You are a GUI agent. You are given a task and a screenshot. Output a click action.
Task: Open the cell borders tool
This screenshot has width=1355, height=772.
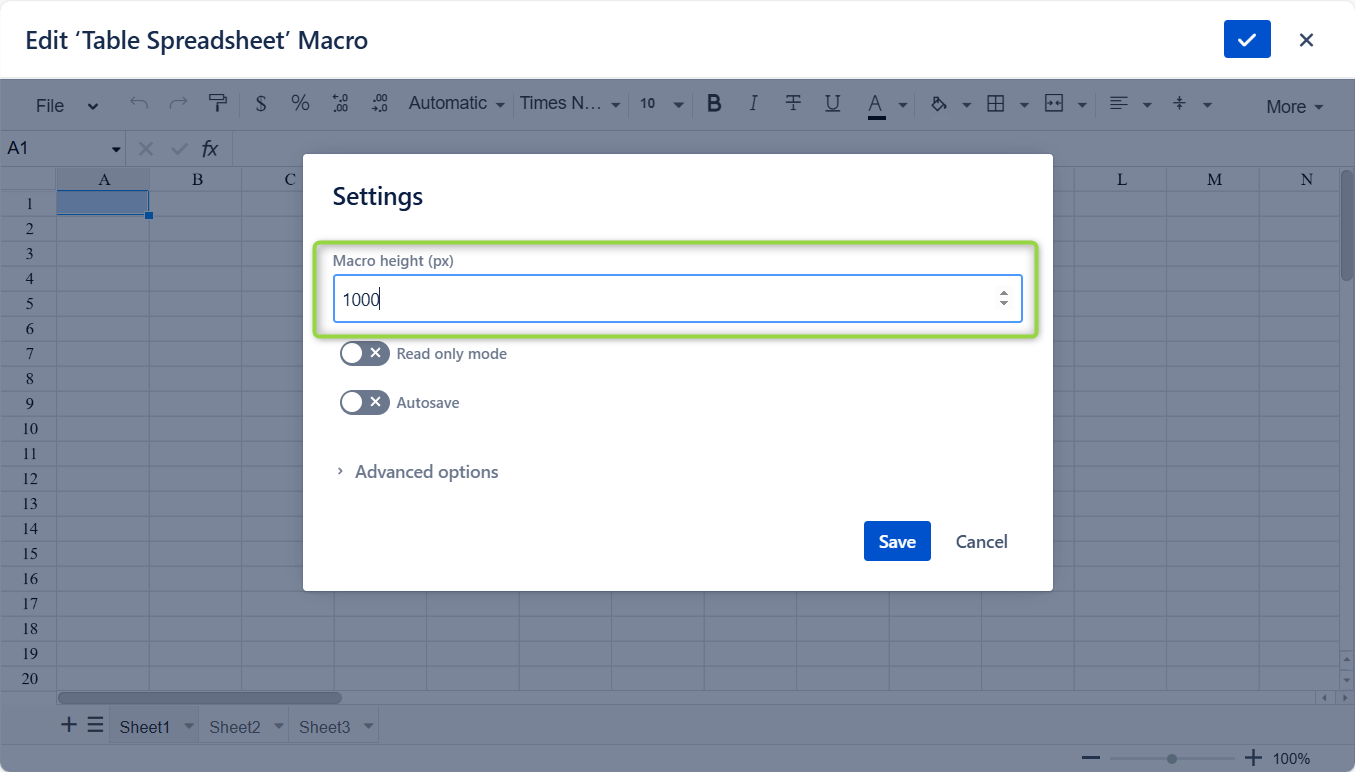point(996,103)
